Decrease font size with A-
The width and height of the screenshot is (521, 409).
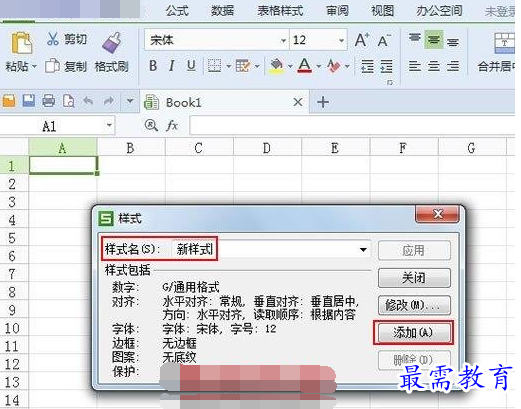[384, 40]
